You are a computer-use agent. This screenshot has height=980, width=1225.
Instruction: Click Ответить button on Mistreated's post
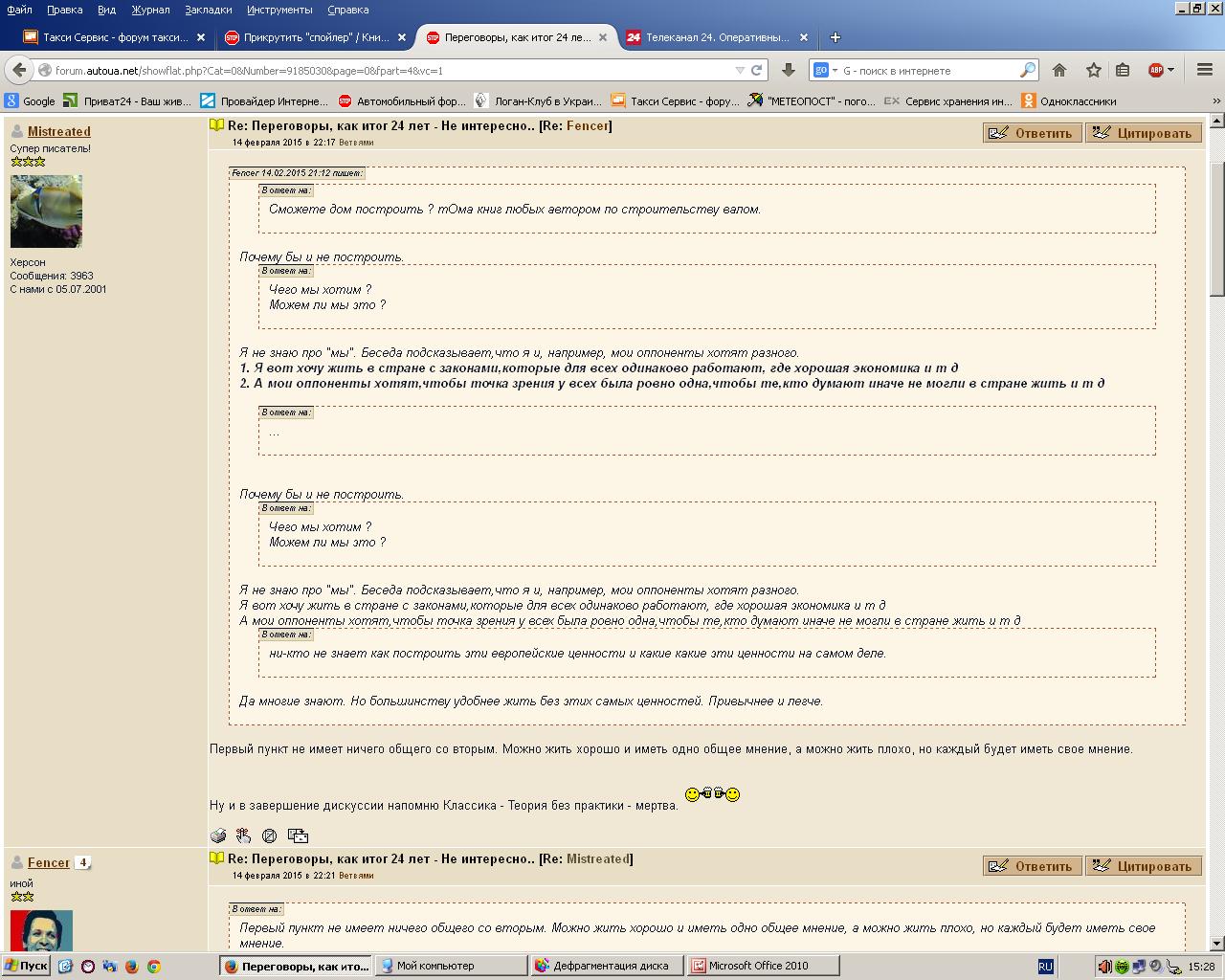[1033, 133]
